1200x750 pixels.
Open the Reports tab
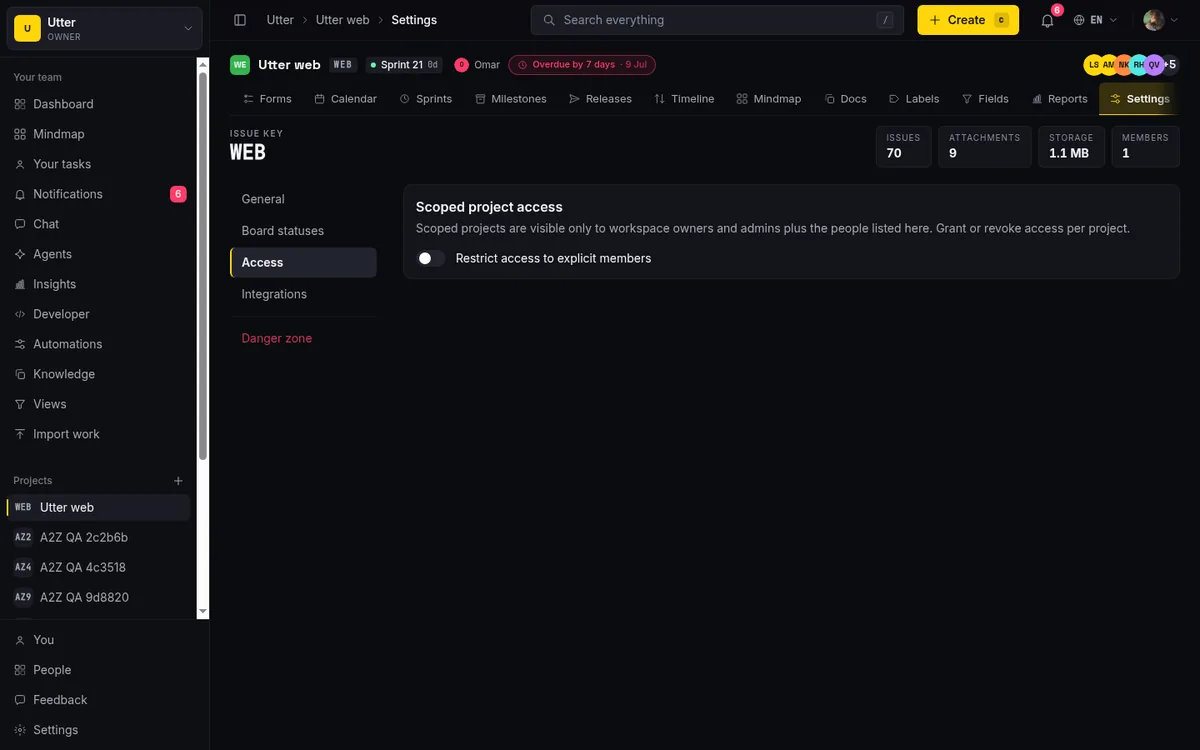tap(1060, 99)
